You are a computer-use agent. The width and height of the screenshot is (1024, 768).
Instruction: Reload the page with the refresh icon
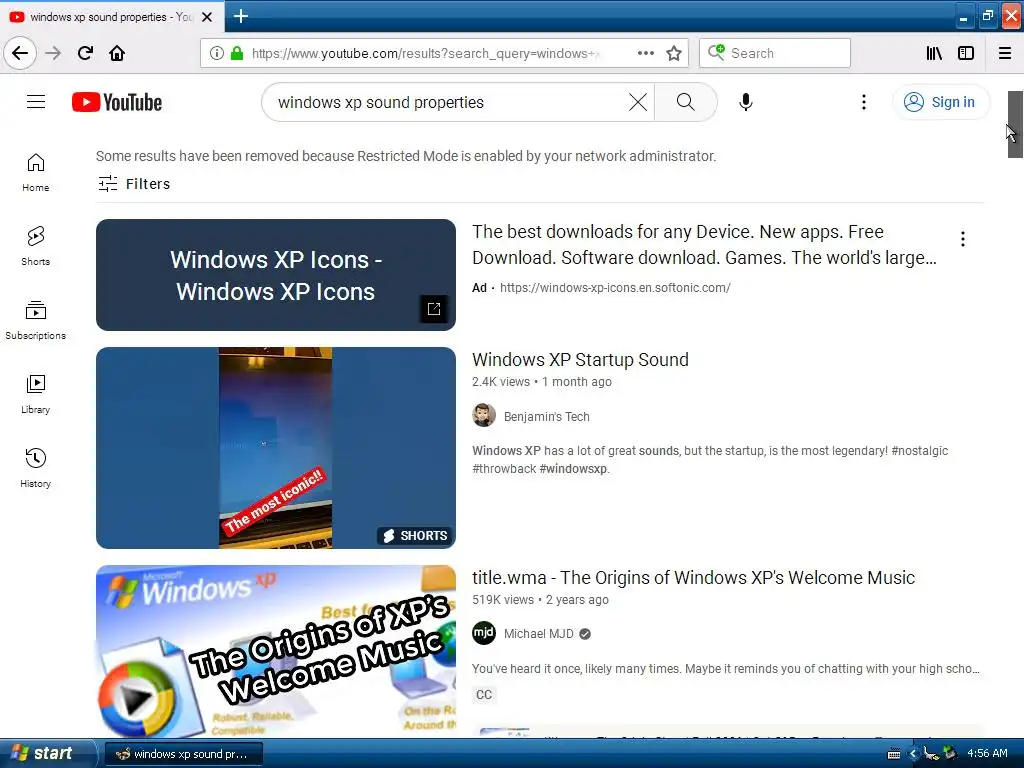coord(86,53)
